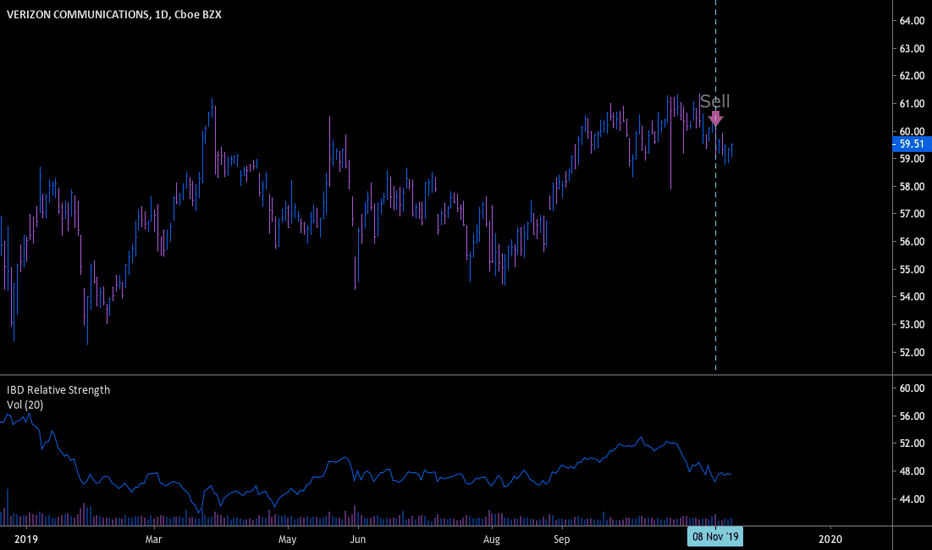Select the current price tag 59.51
This screenshot has height=550, width=932.
[912, 144]
